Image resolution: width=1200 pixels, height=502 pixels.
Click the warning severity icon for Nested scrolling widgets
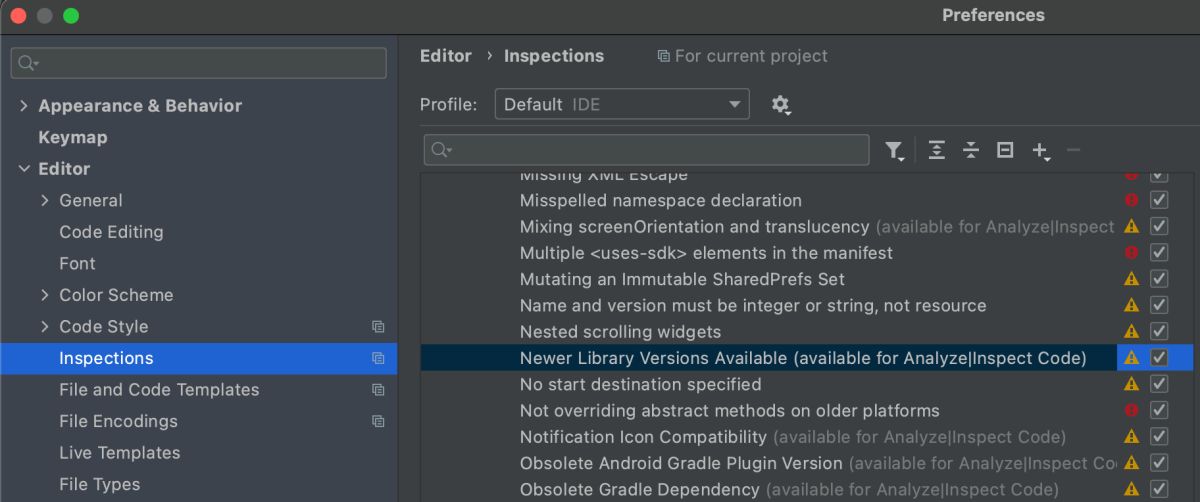click(x=1131, y=331)
